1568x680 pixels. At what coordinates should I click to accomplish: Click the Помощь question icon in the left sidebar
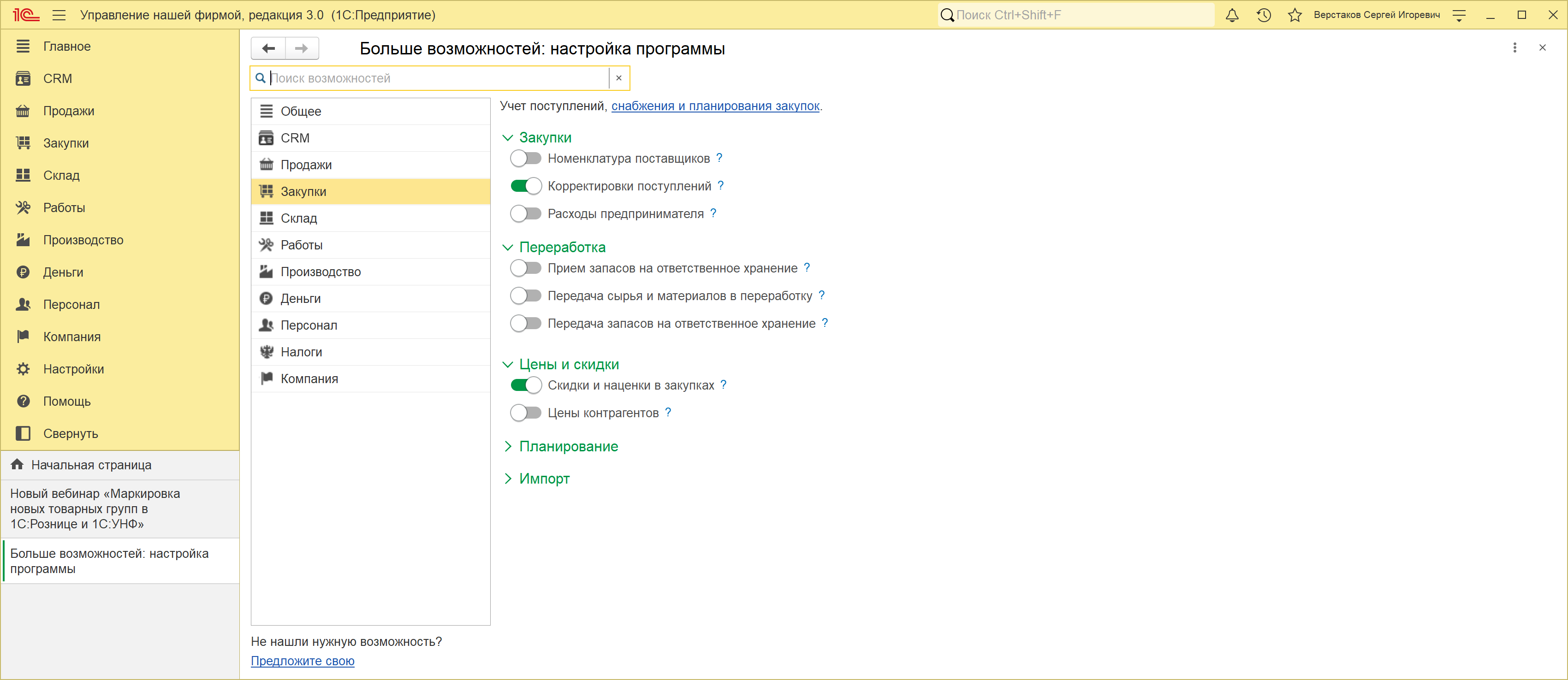point(23,401)
